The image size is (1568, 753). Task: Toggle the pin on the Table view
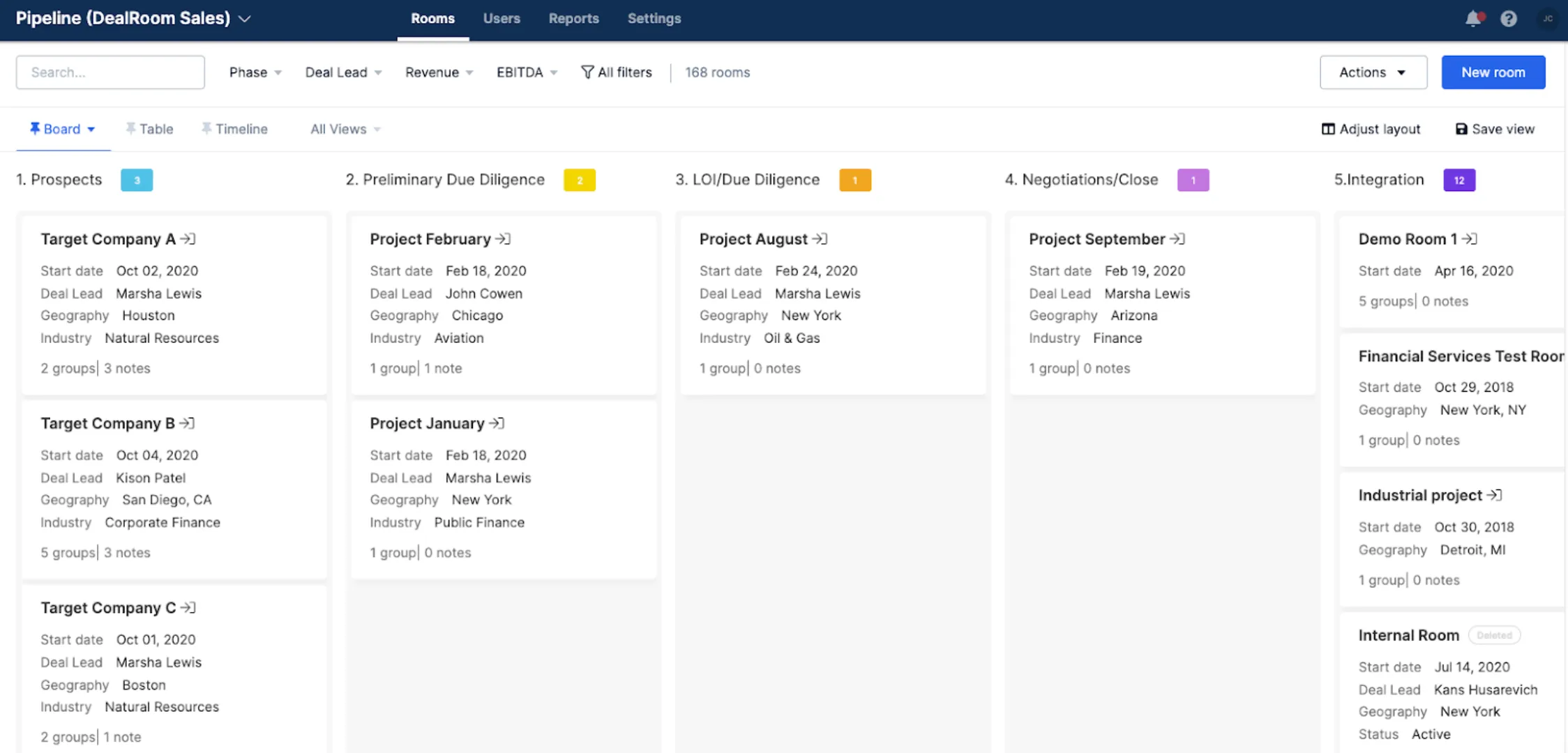point(130,128)
